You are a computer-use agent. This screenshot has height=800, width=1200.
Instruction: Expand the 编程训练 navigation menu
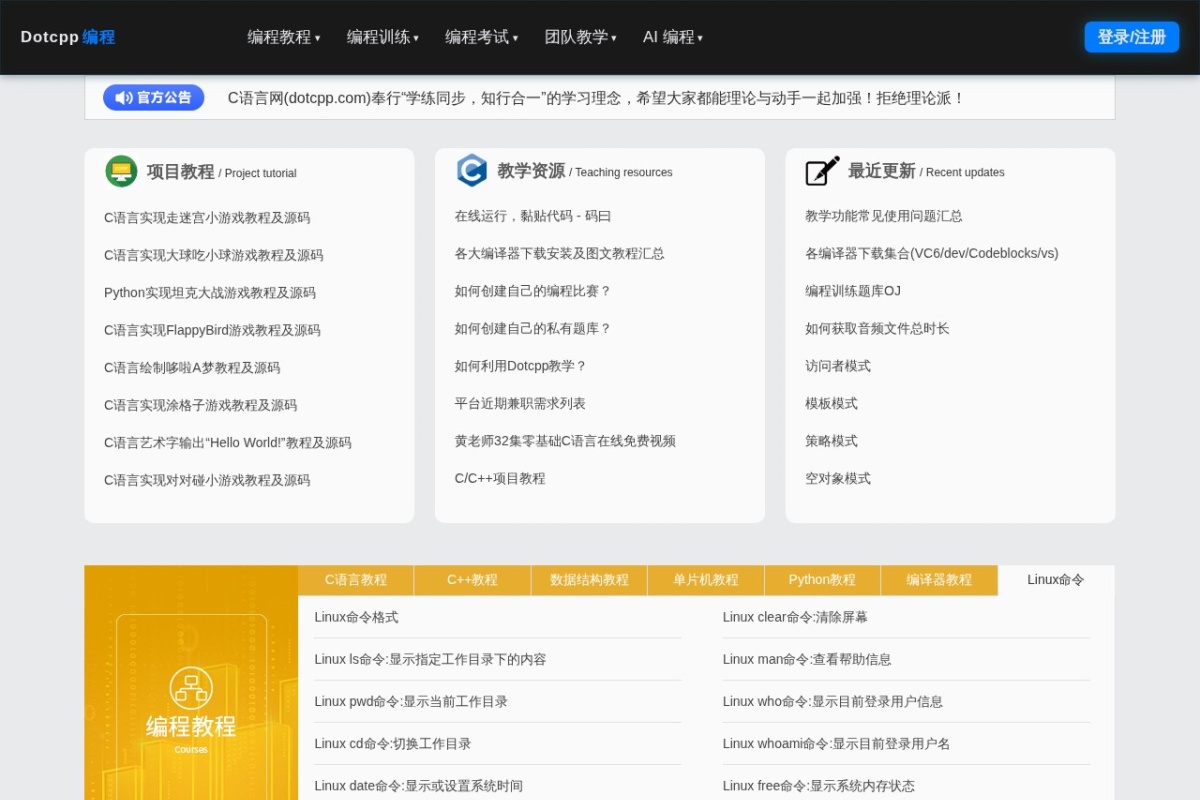coord(383,37)
